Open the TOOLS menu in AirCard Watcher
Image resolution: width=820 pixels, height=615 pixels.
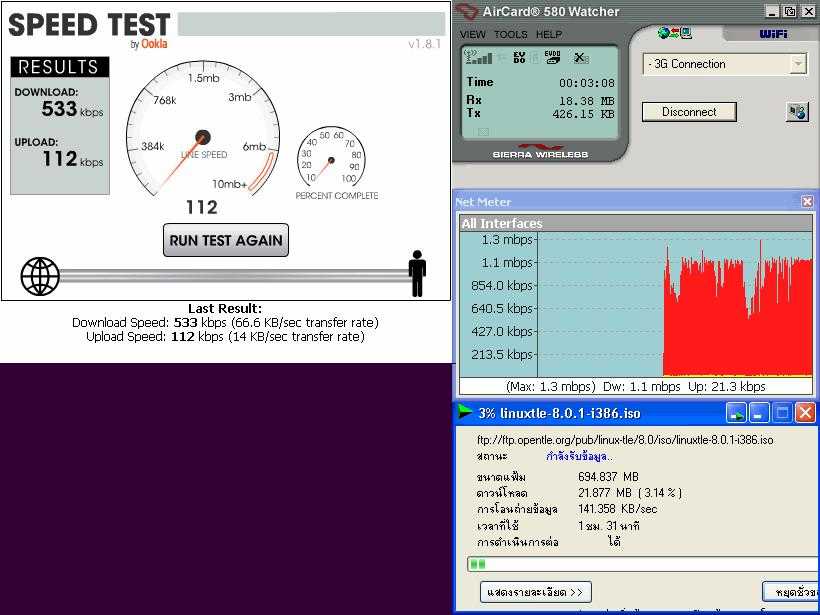coord(510,35)
